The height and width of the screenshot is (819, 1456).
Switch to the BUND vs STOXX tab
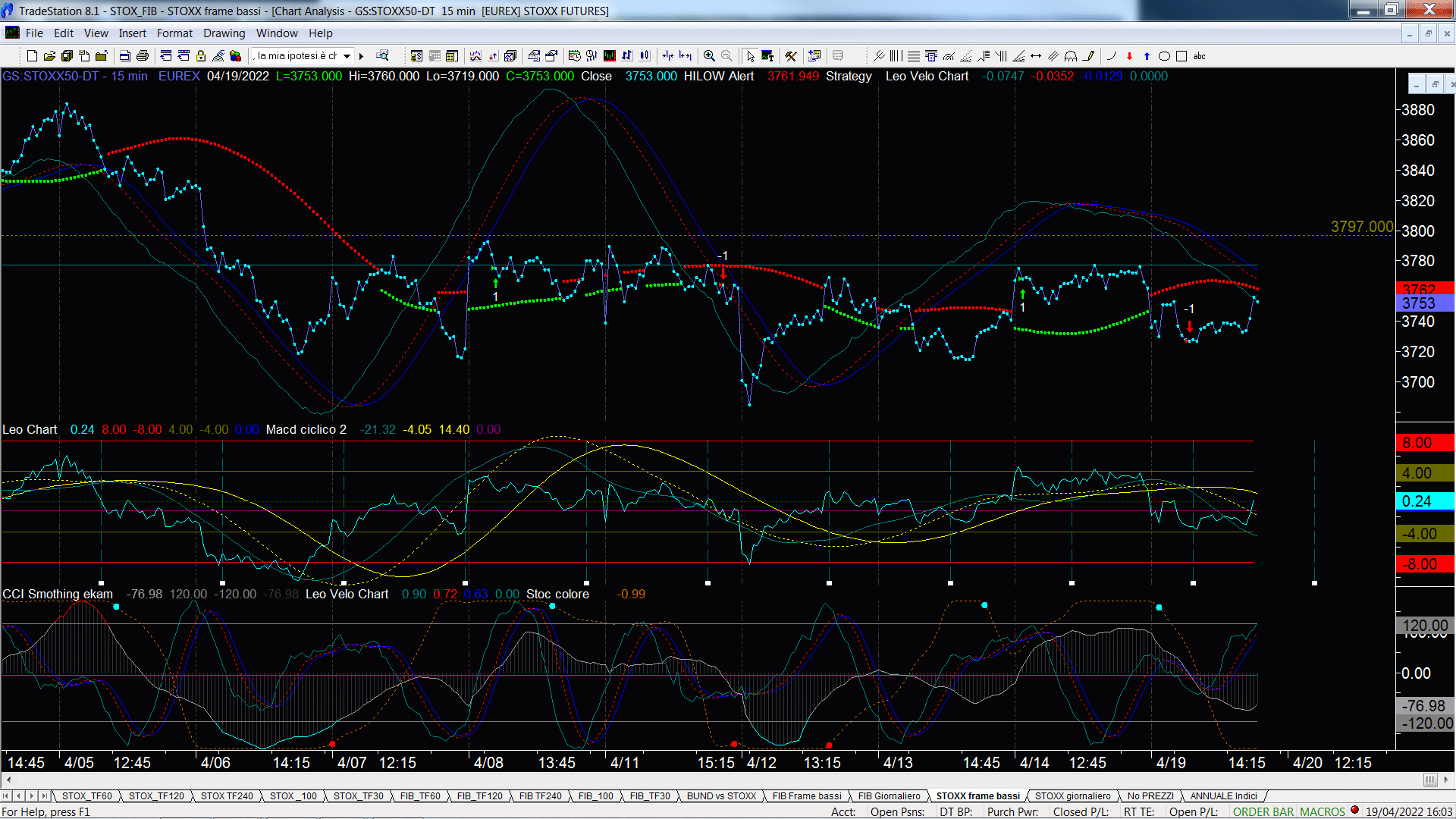pos(721,795)
